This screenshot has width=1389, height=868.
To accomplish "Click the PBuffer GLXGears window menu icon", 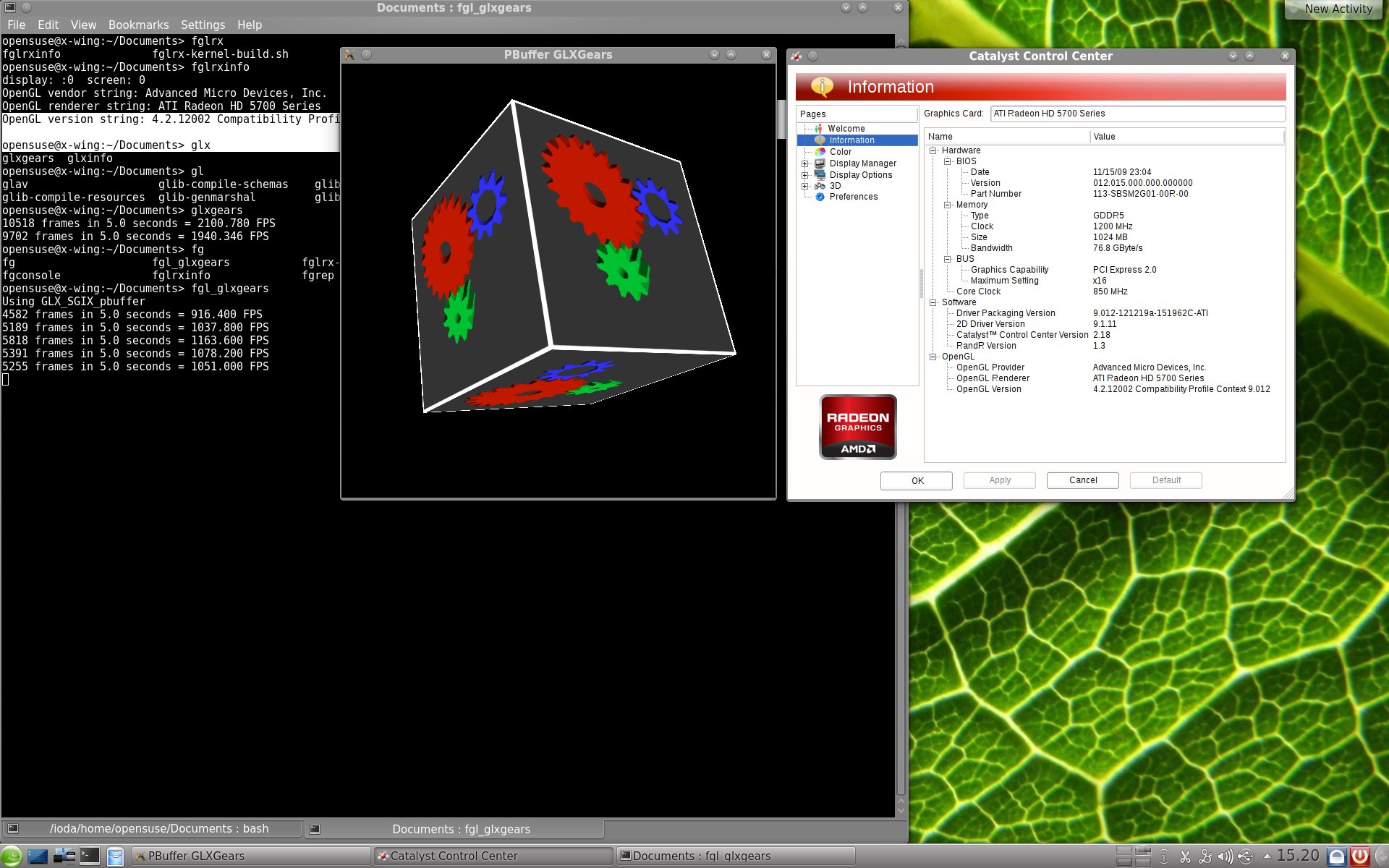I will tap(350, 55).
